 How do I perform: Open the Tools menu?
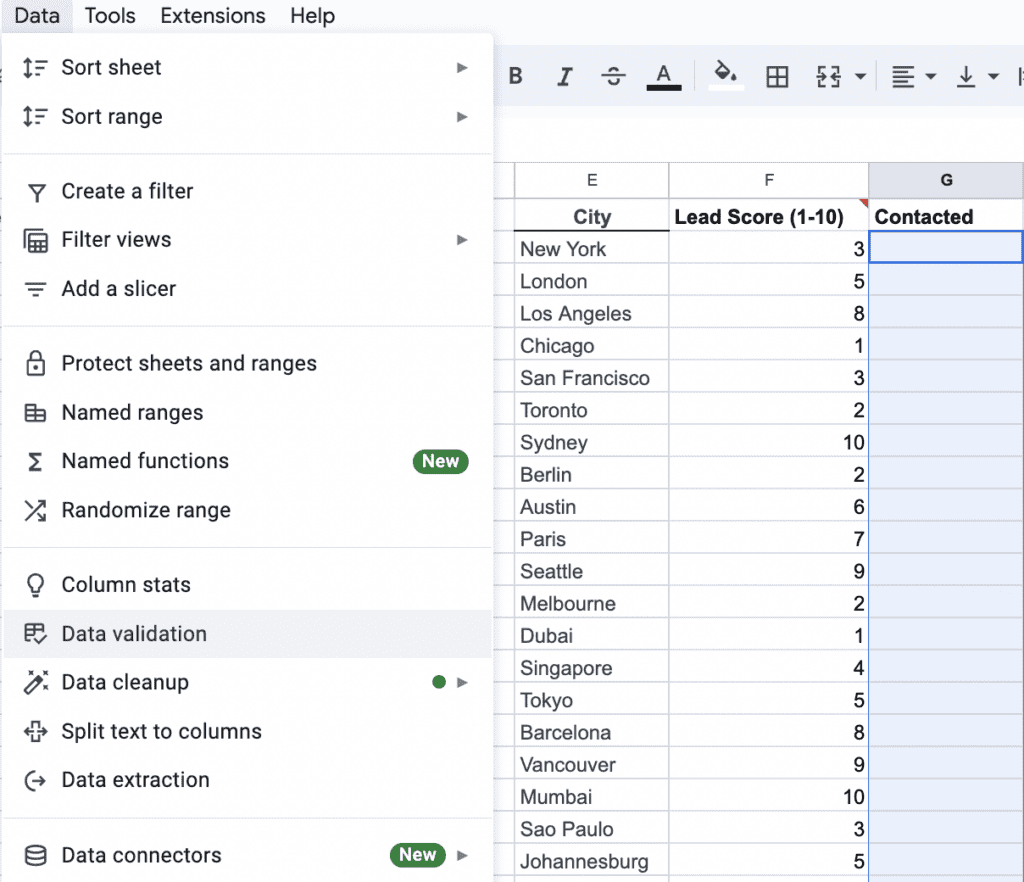pyautogui.click(x=109, y=15)
